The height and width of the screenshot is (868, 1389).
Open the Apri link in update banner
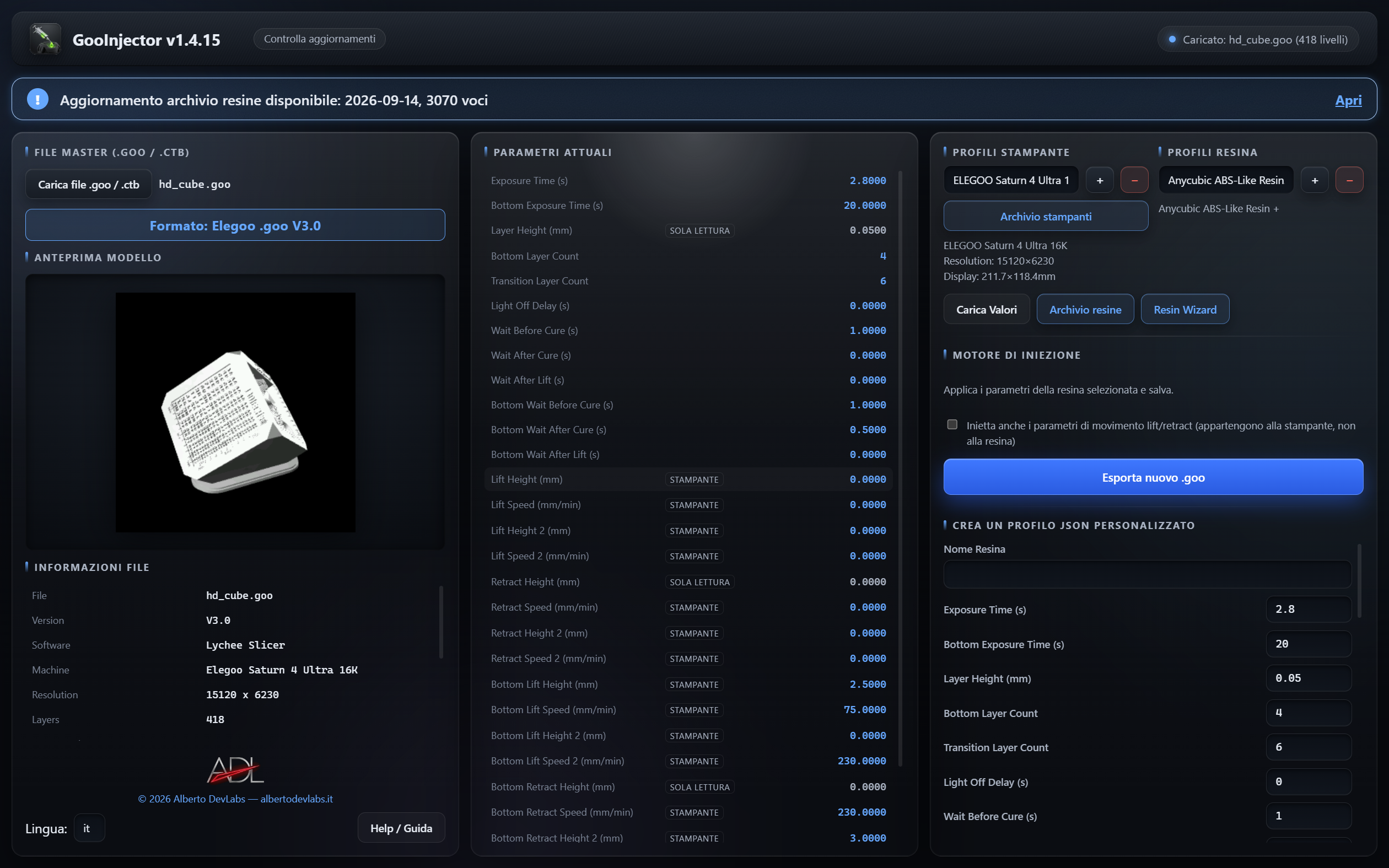coord(1348,100)
